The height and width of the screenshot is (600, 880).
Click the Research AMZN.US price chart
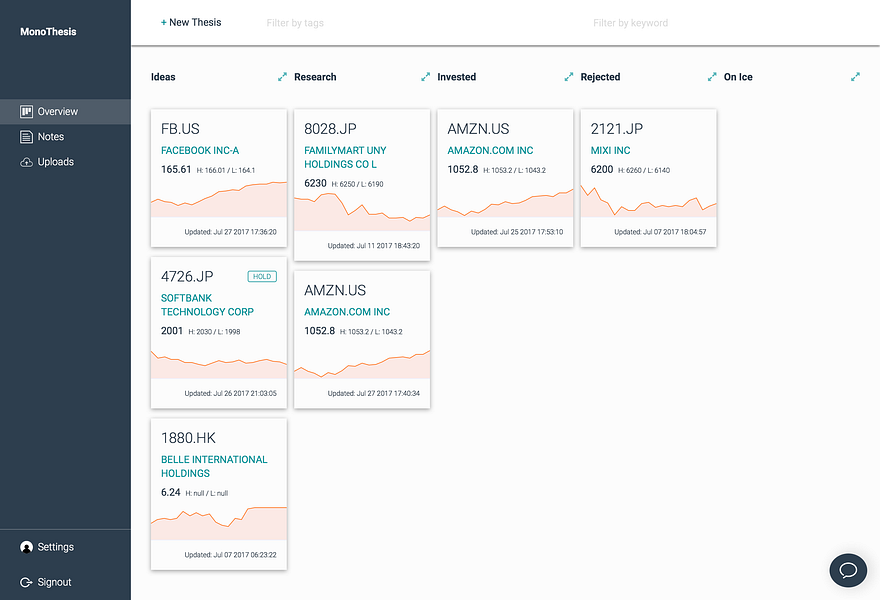click(x=362, y=364)
